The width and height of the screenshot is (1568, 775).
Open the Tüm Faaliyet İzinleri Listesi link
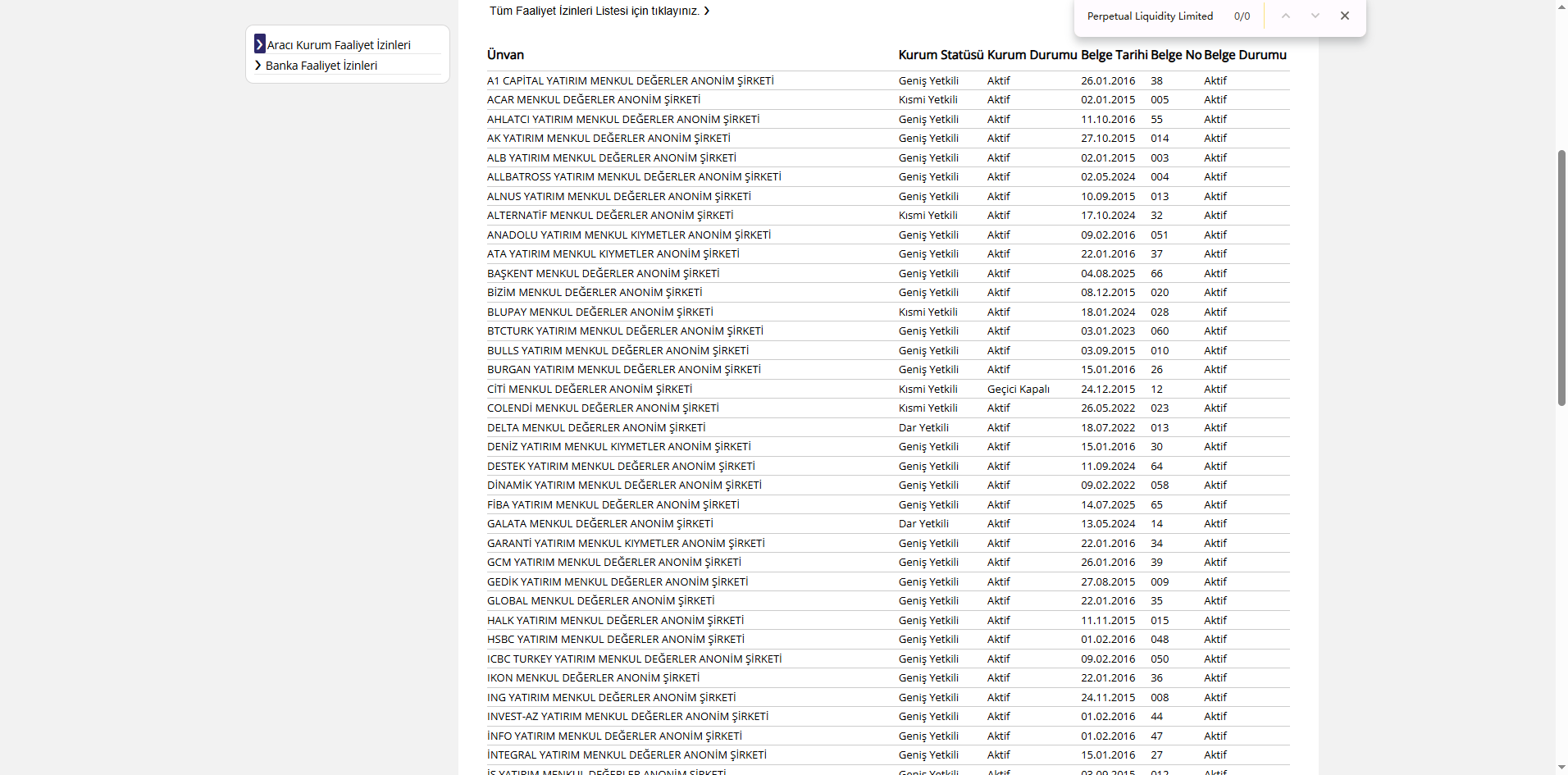[594, 11]
